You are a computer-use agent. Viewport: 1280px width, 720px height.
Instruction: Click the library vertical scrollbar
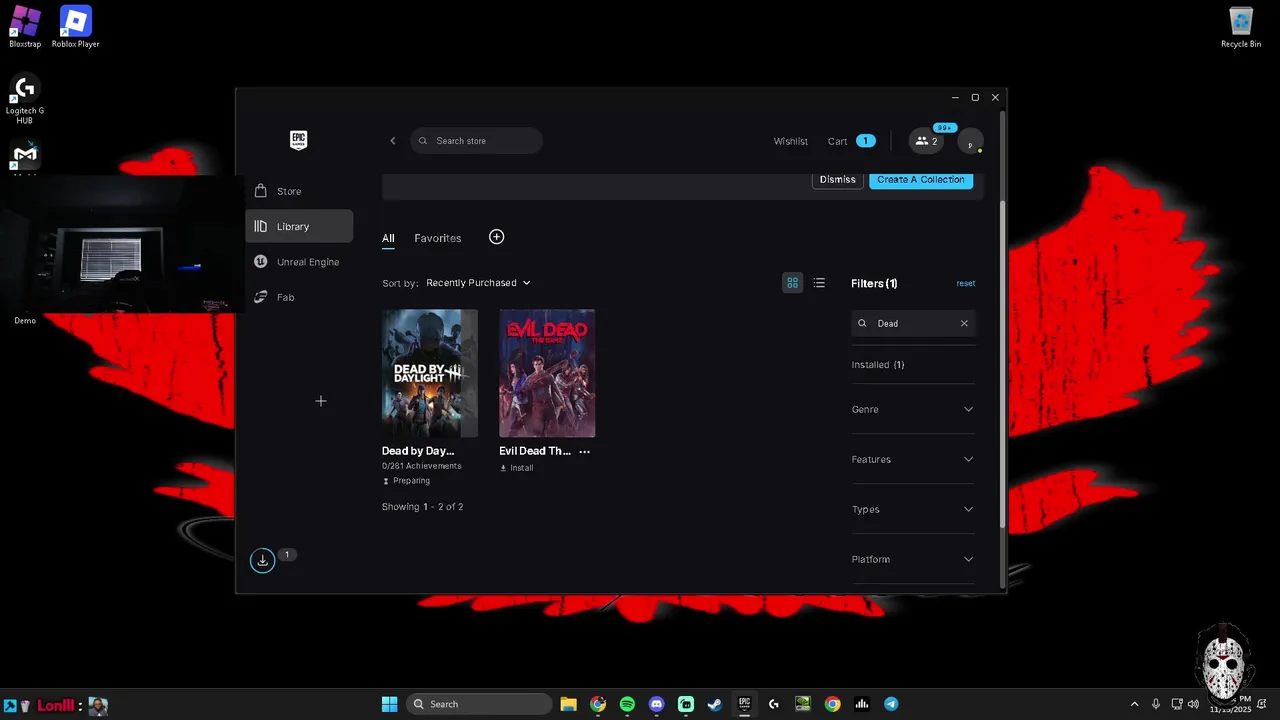tap(1002, 365)
